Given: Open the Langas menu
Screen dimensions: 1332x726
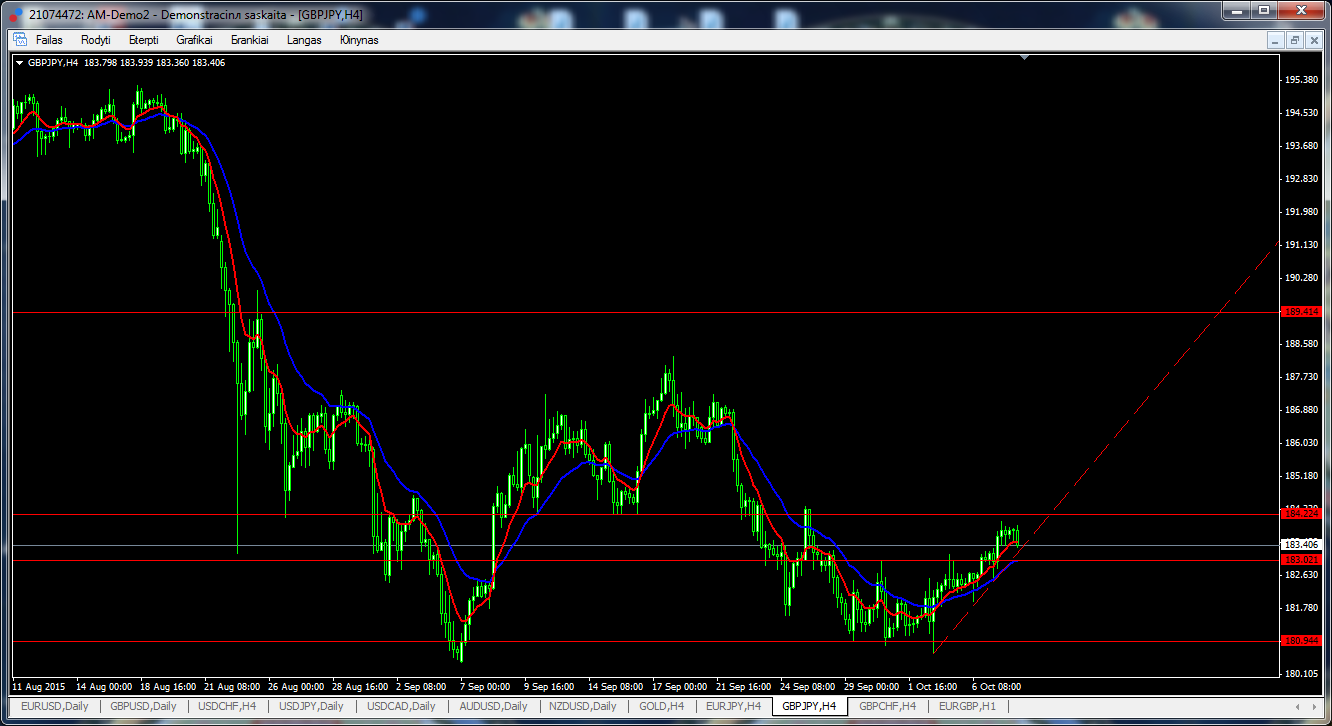Looking at the screenshot, I should (x=304, y=40).
